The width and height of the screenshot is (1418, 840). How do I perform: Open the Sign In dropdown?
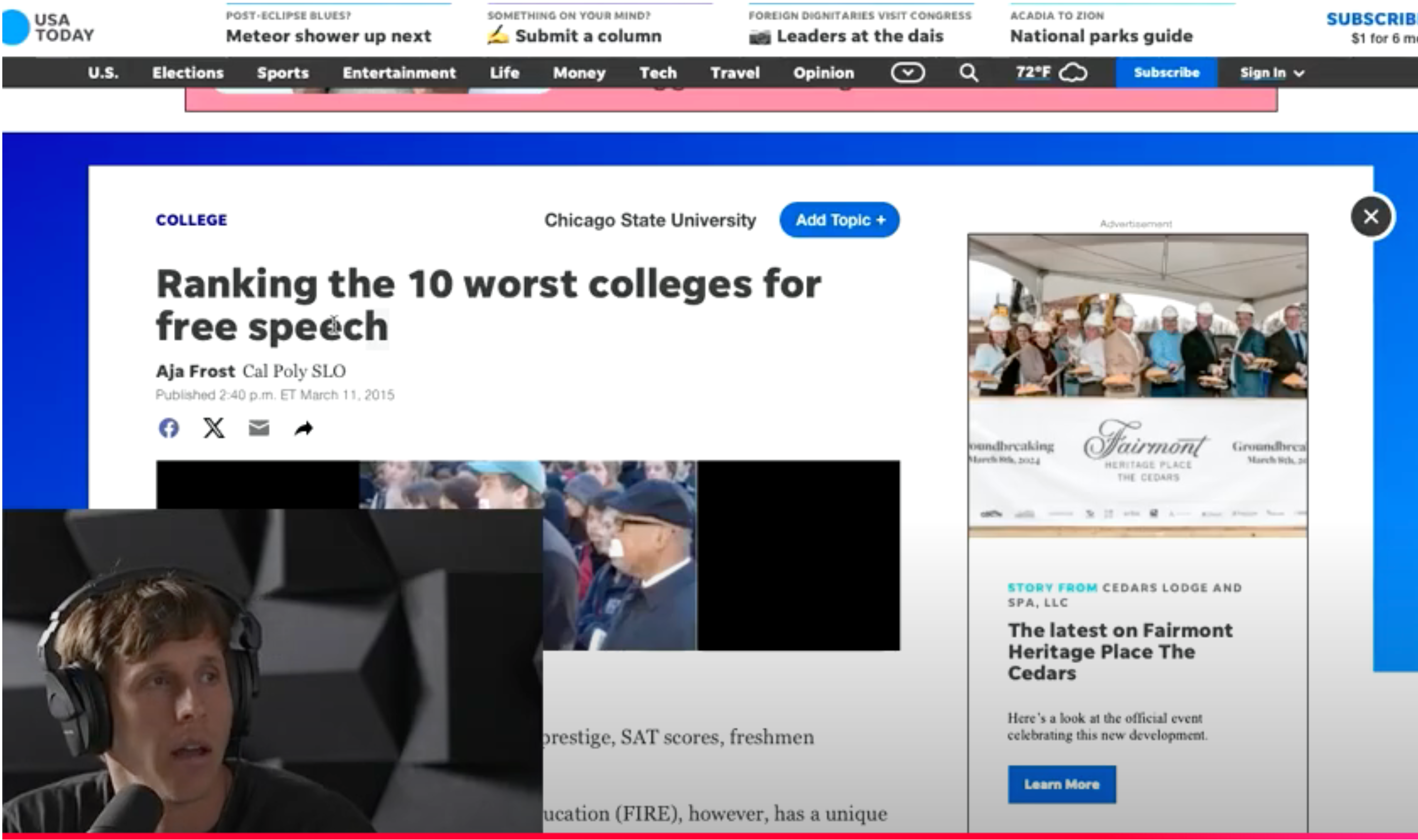coord(1272,73)
